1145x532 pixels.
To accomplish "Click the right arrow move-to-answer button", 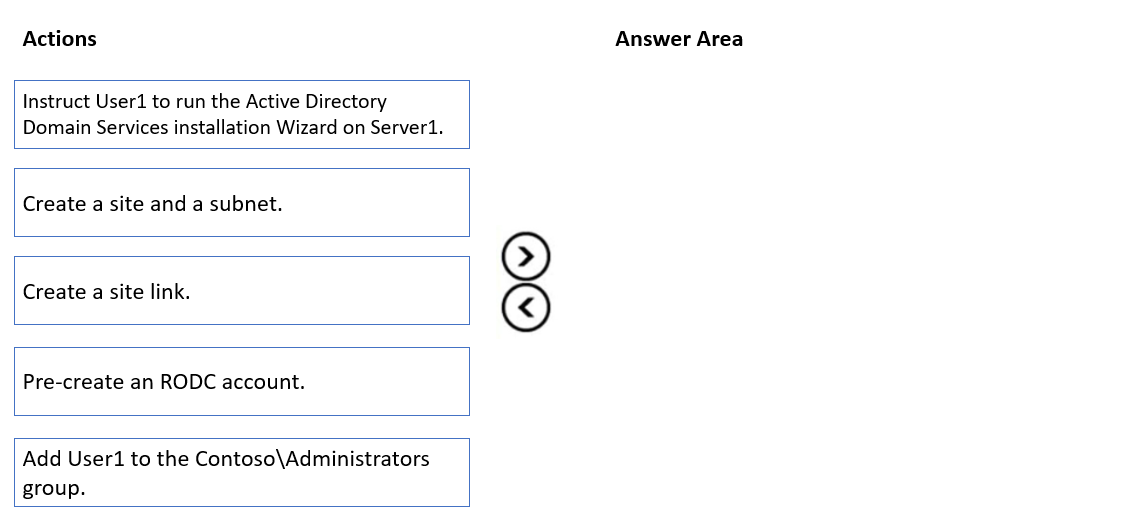I will tap(525, 257).
